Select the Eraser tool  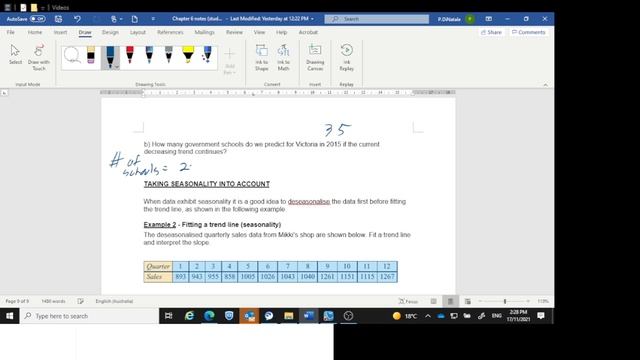(x=91, y=55)
